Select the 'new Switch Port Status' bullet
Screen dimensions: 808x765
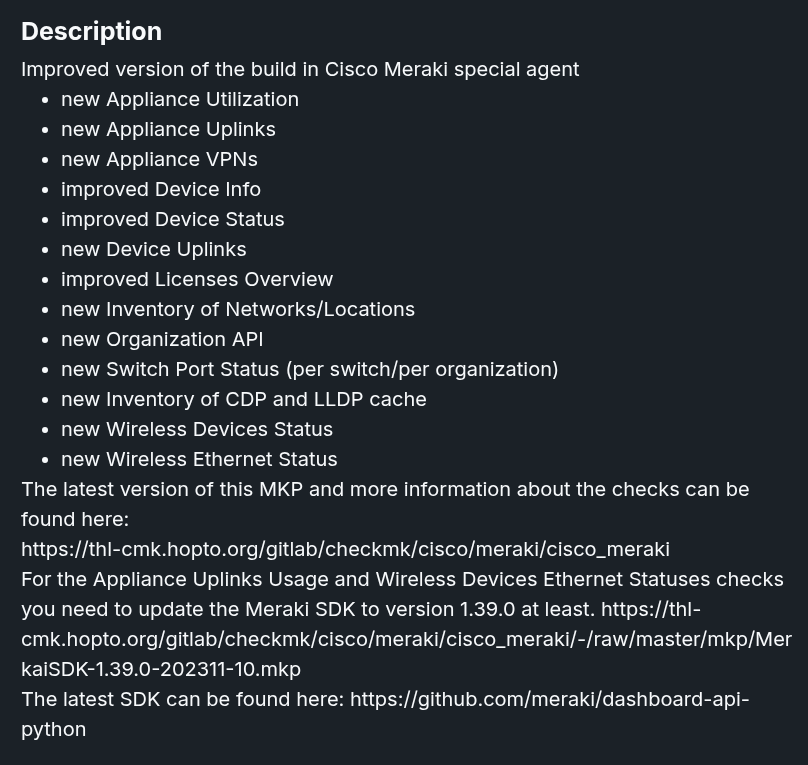[310, 369]
